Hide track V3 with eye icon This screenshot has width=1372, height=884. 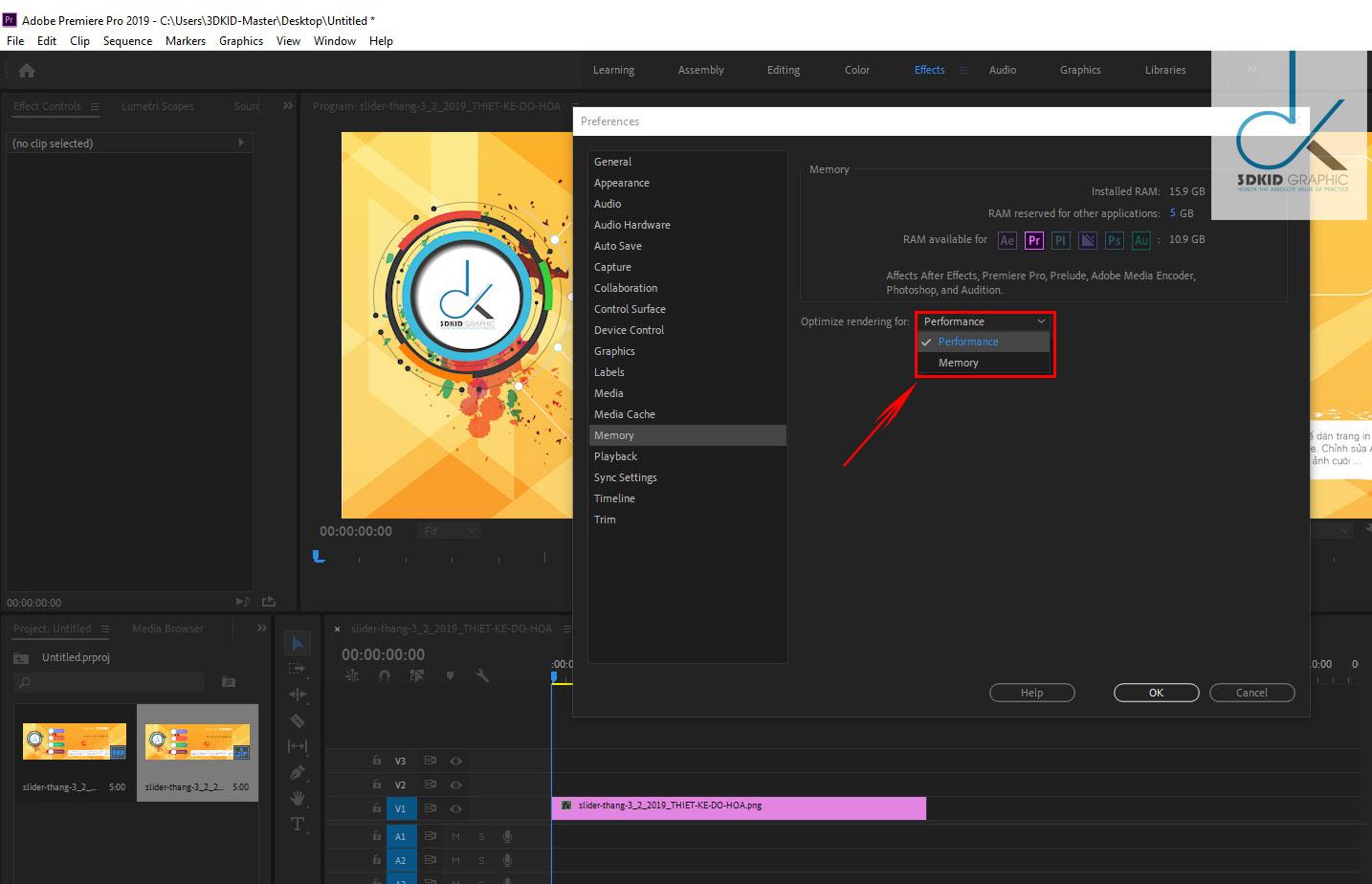[x=456, y=761]
